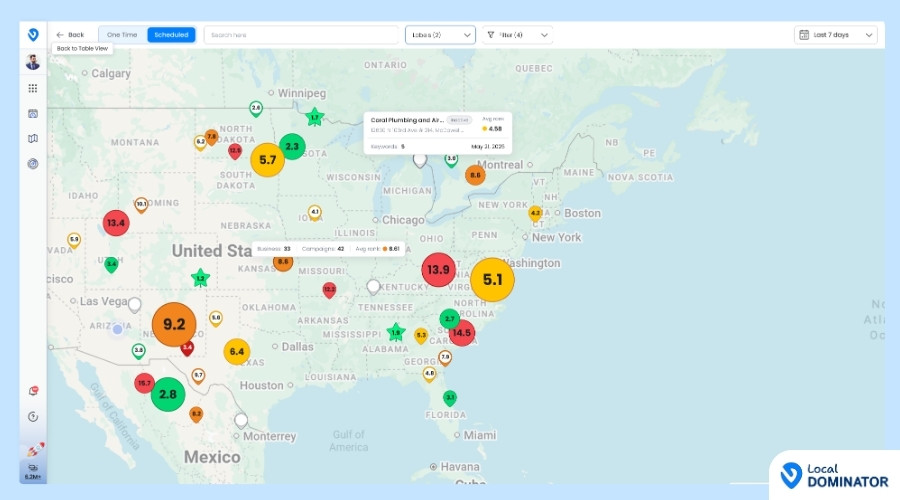This screenshot has height=500, width=900.
Task: Open the Last 7 days date dropdown
Action: pos(836,35)
